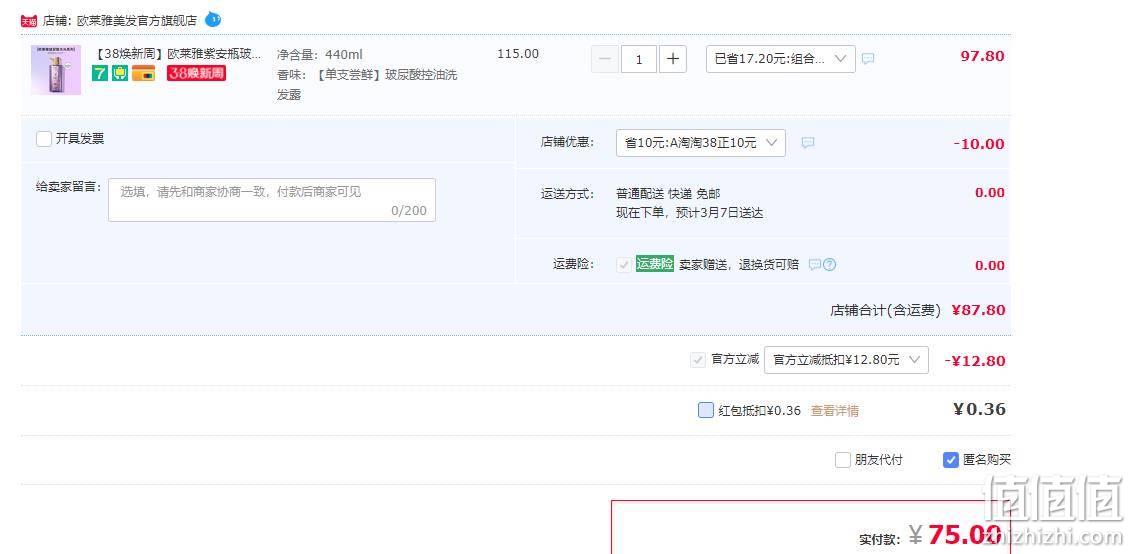The width and height of the screenshot is (1132, 554).
Task: Click the Tmall store logo icon
Action: click(29, 21)
